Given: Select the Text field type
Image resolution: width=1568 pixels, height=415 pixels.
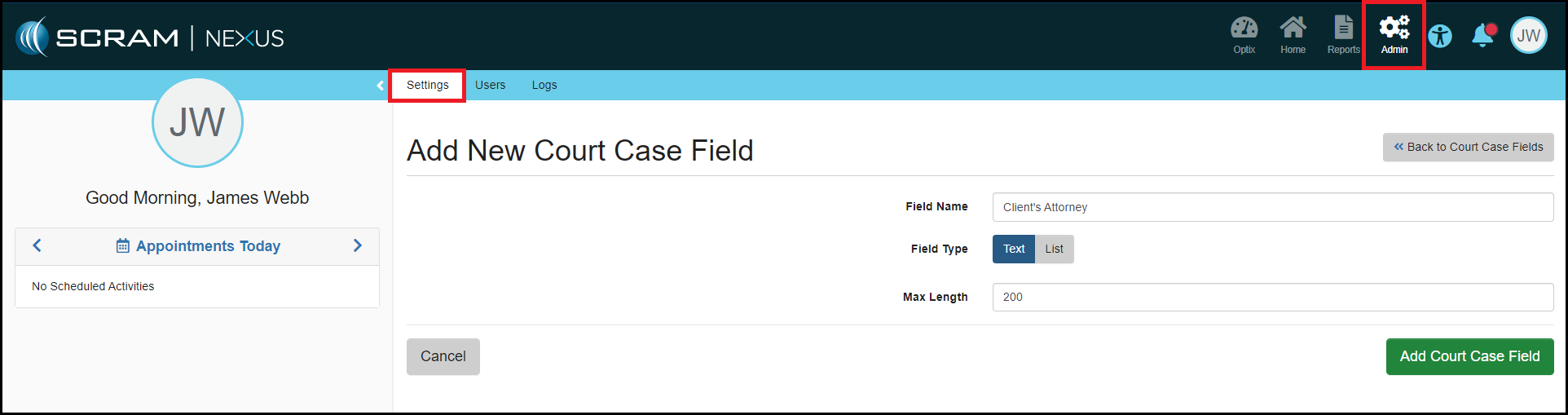Looking at the screenshot, I should pyautogui.click(x=1014, y=249).
